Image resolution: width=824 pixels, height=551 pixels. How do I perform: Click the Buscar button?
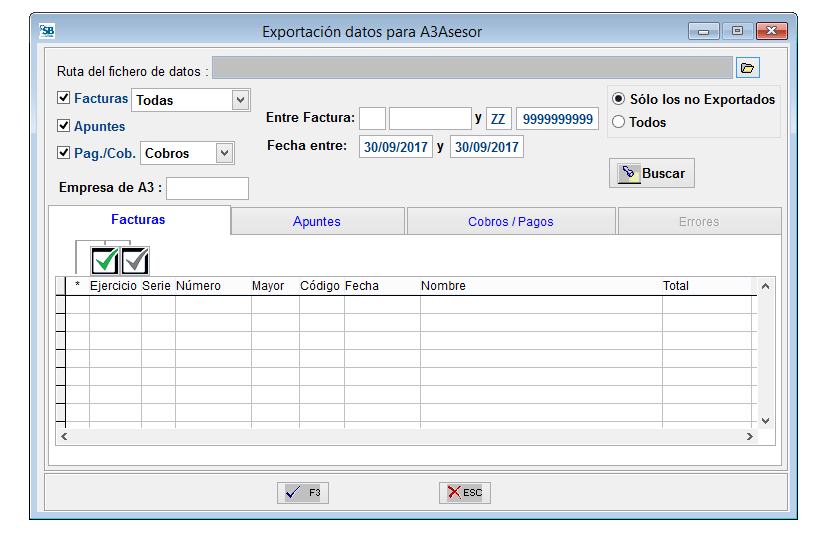652,173
